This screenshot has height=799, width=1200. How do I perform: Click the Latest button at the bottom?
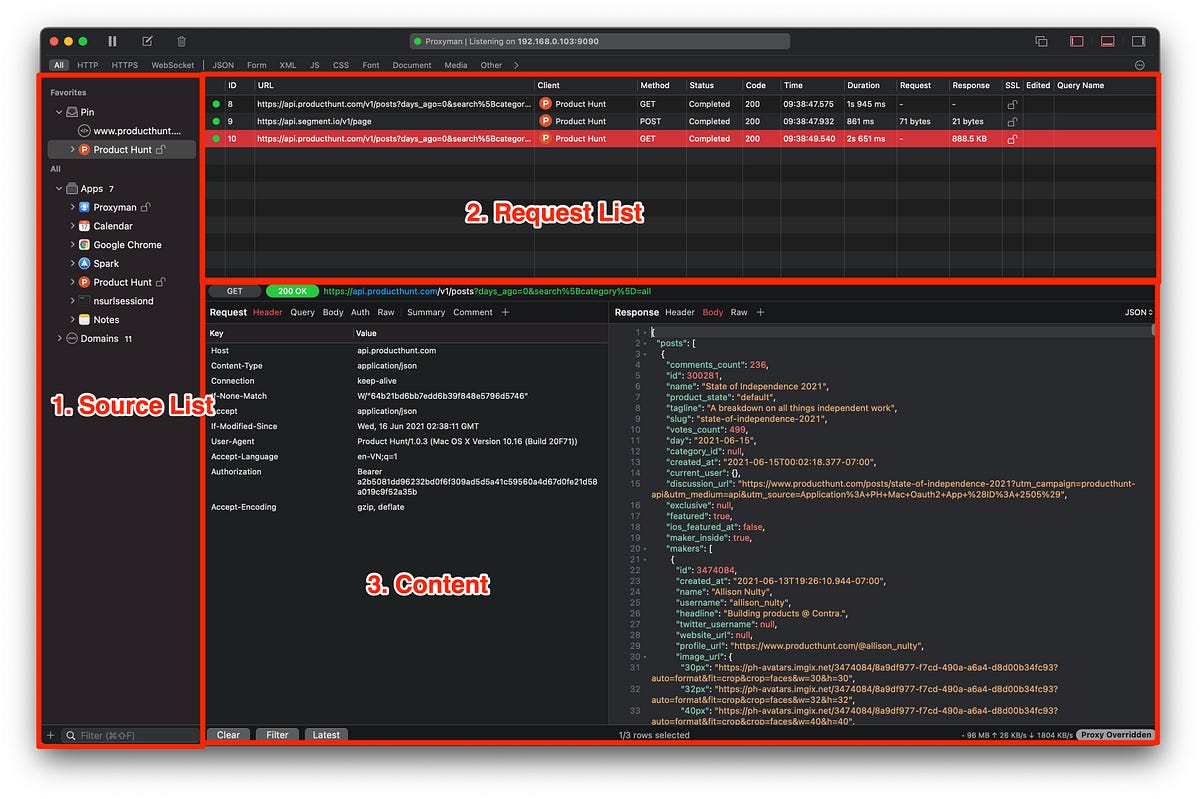326,734
